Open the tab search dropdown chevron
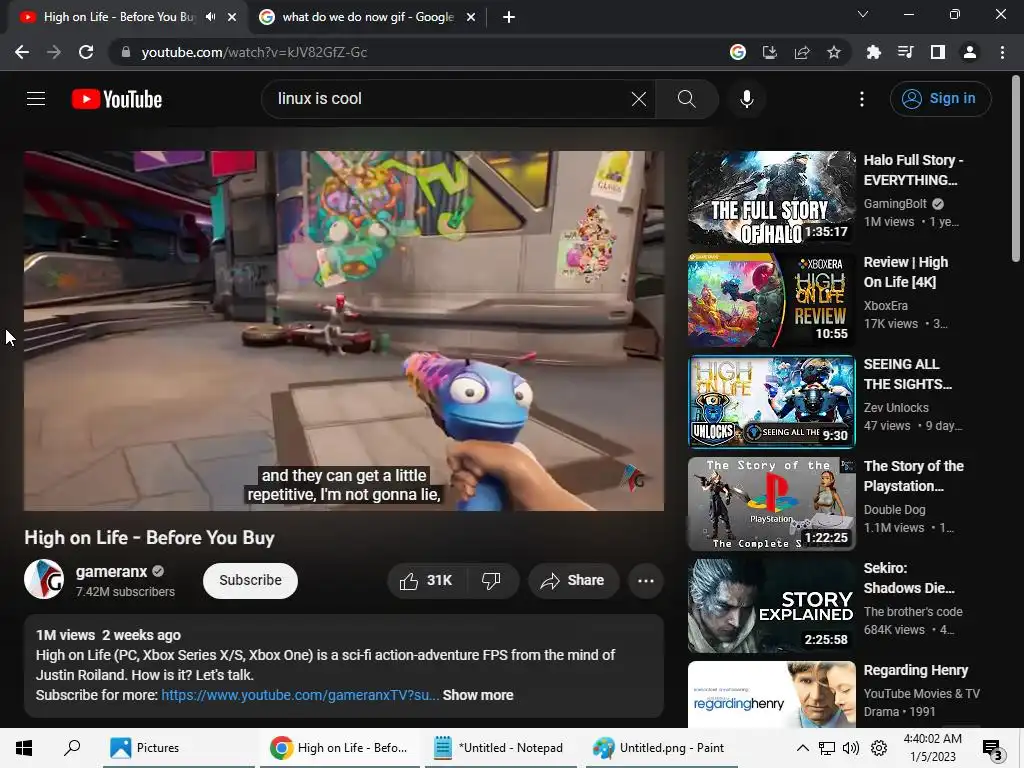Viewport: 1024px width, 768px height. (863, 14)
